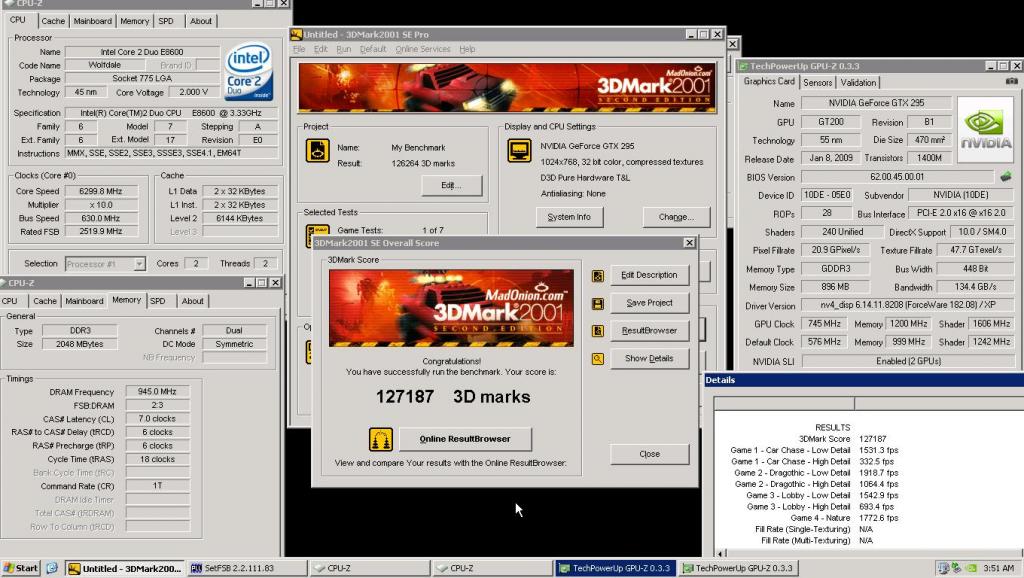This screenshot has width=1024, height=578.
Task: Click the Save Project button
Action: tap(649, 303)
